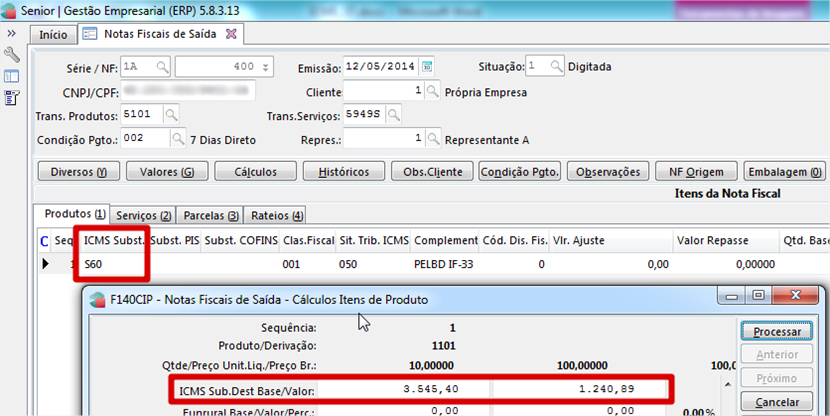This screenshot has width=830, height=416.
Task: Click the Cliente code field
Action: pyautogui.click(x=384, y=91)
